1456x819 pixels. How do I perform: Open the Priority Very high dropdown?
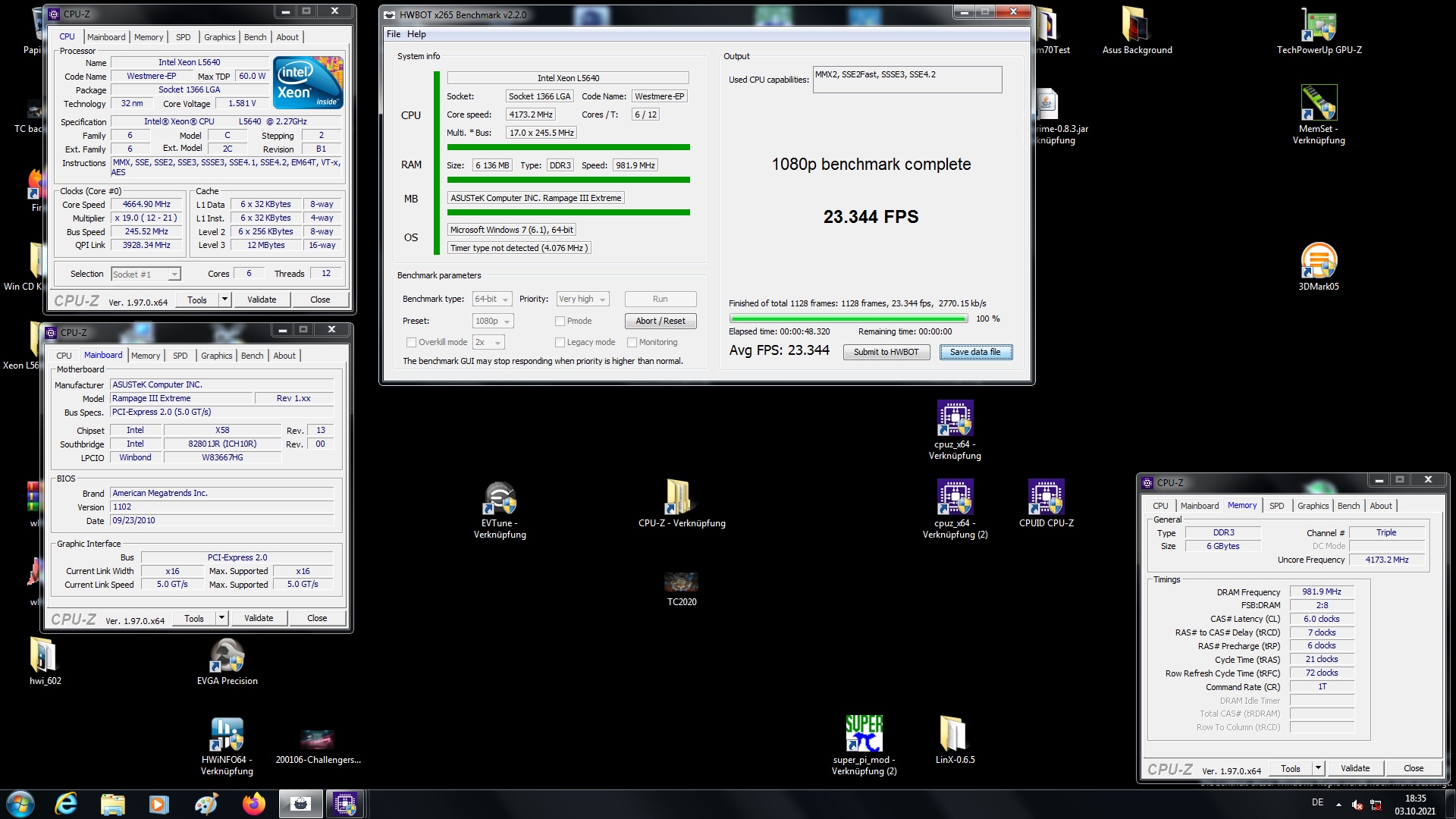[583, 299]
